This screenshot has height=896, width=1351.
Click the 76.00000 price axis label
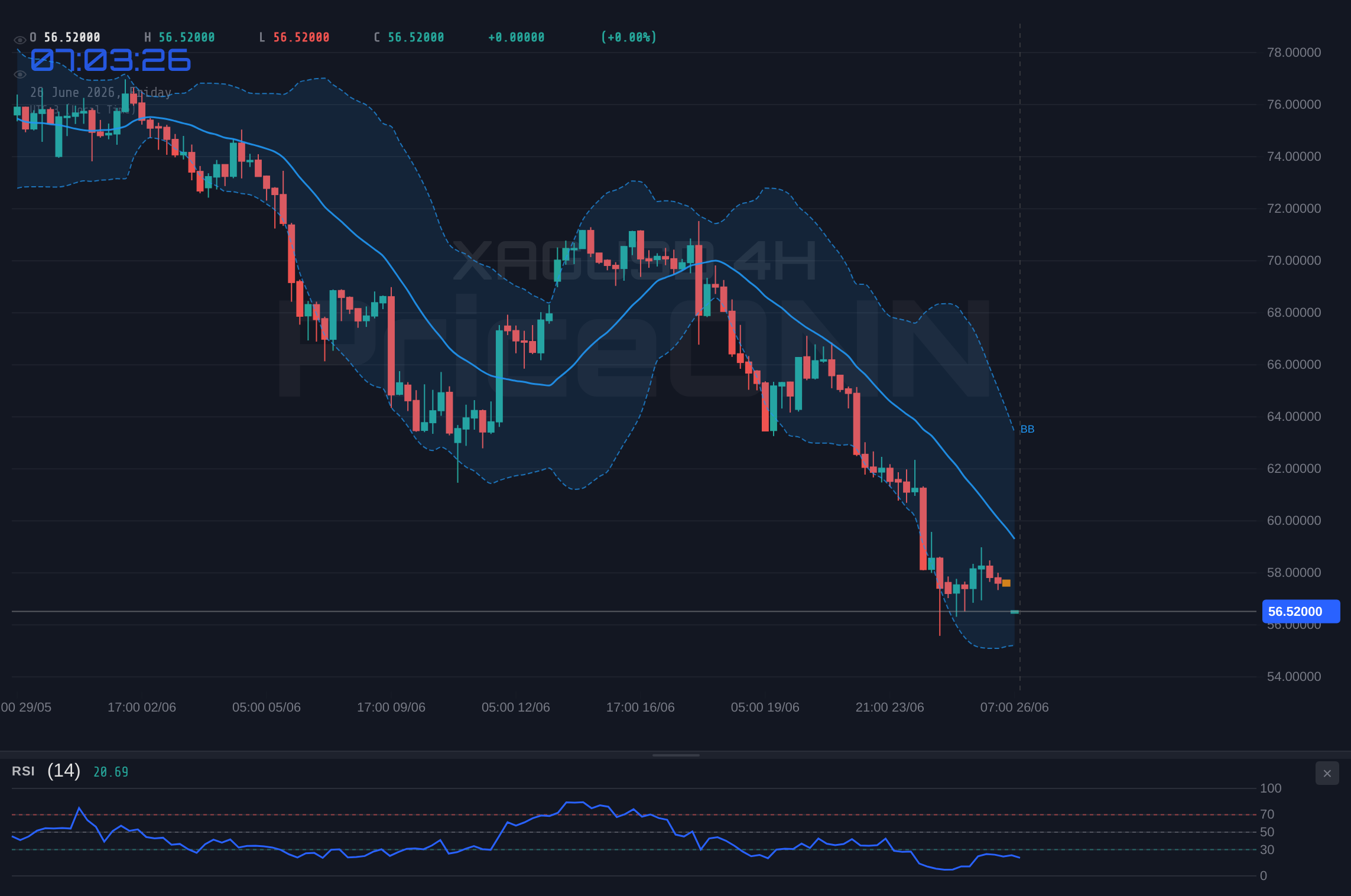tap(1294, 105)
